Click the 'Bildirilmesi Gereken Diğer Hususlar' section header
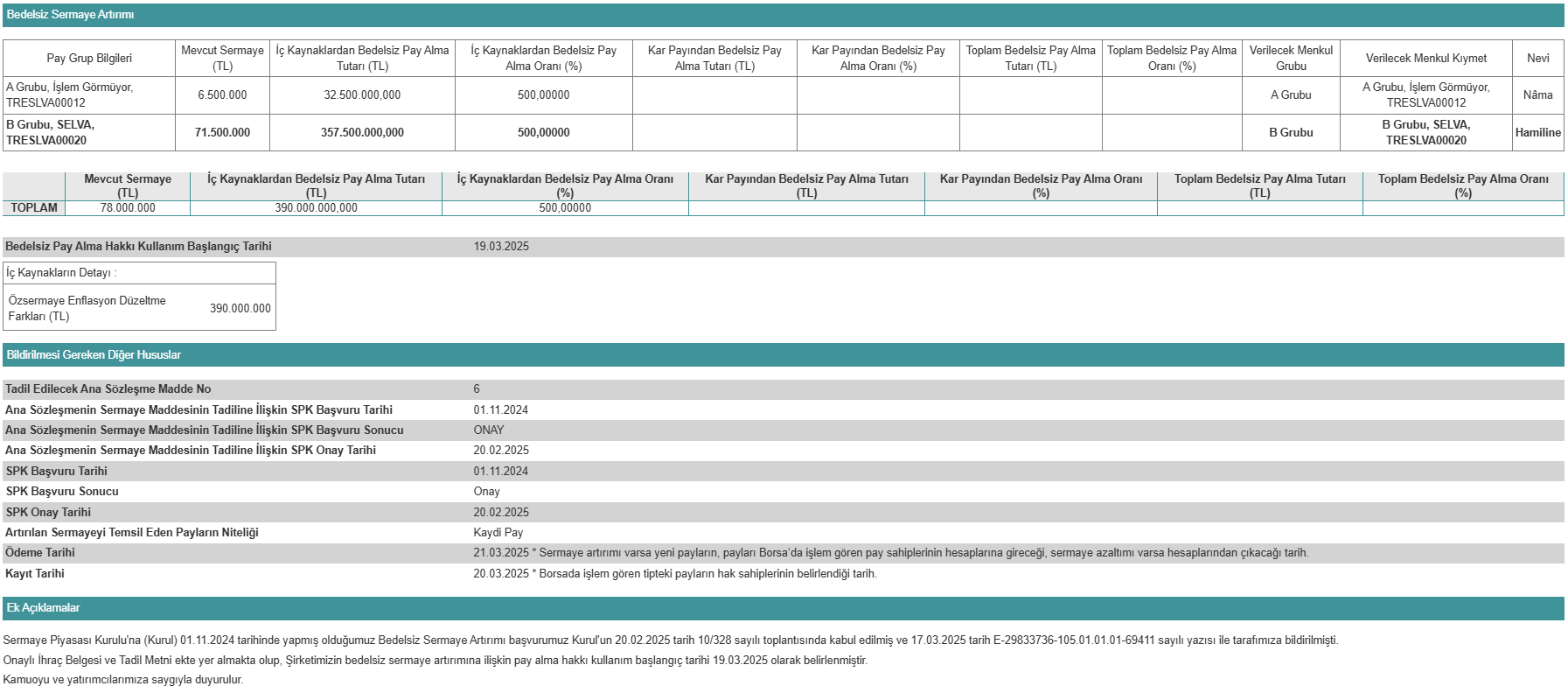This screenshot has height=700, width=1568. (783, 354)
